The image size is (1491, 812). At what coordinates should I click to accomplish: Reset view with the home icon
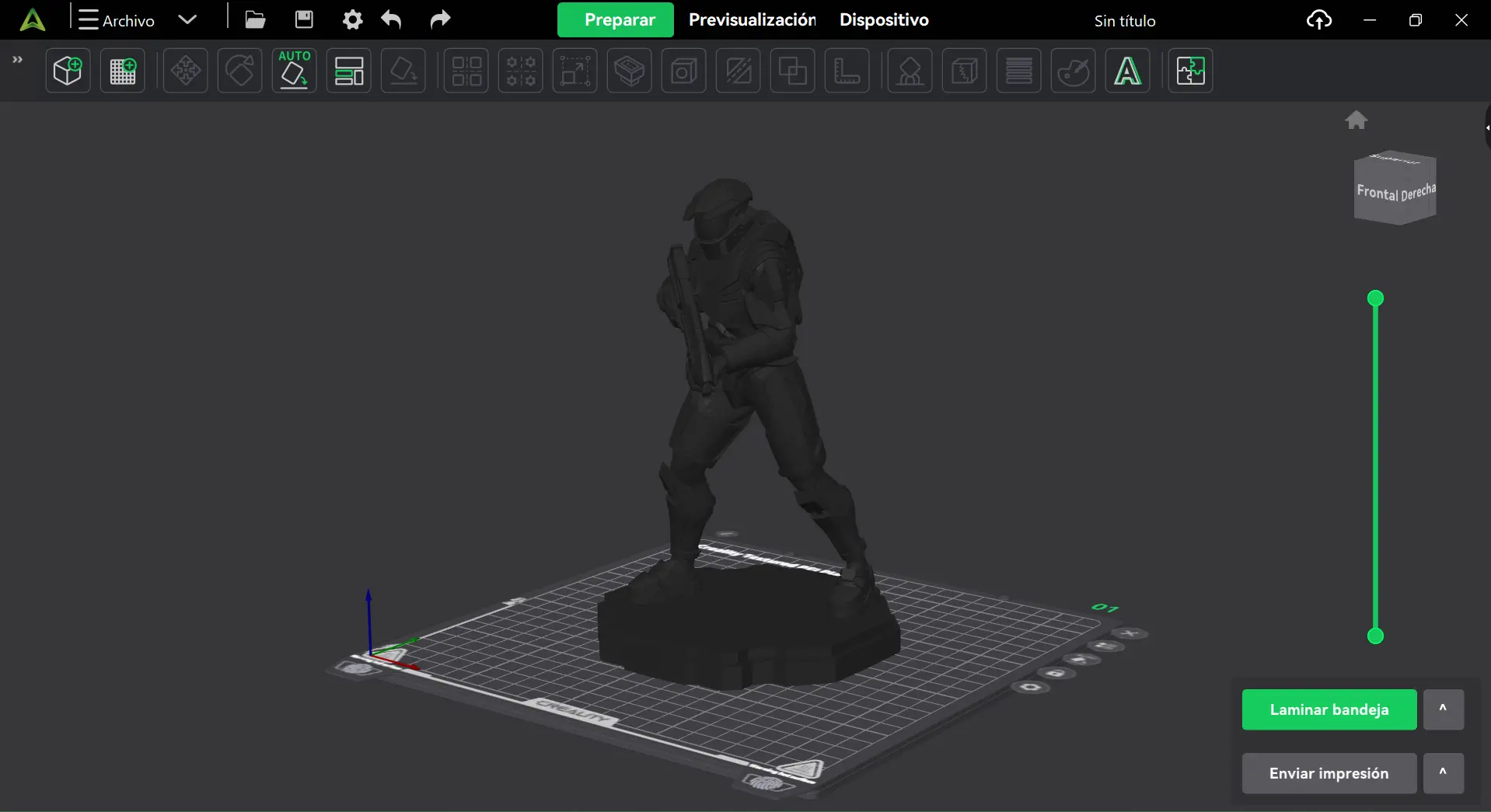coord(1356,120)
